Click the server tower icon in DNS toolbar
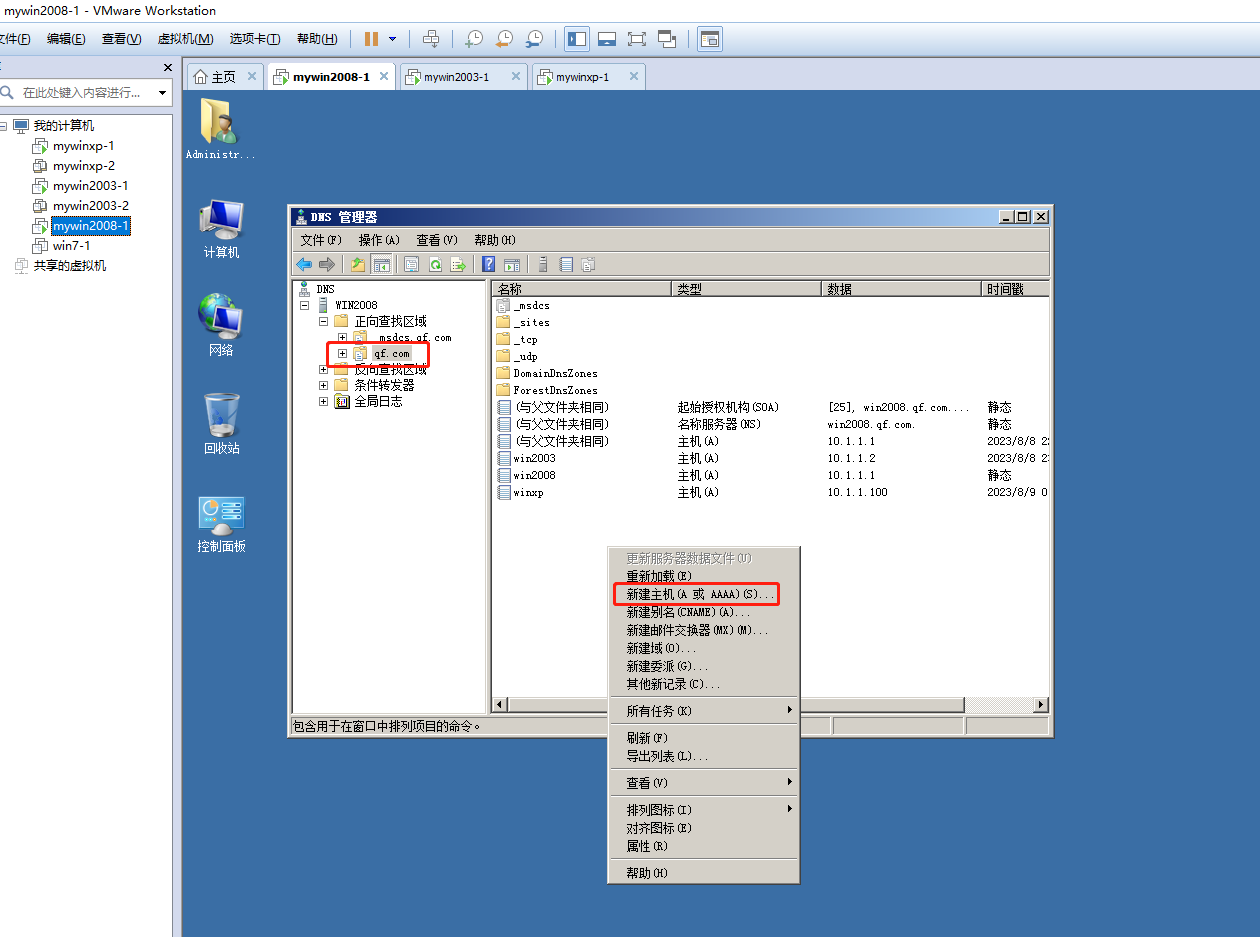This screenshot has height=937, width=1260. [543, 264]
